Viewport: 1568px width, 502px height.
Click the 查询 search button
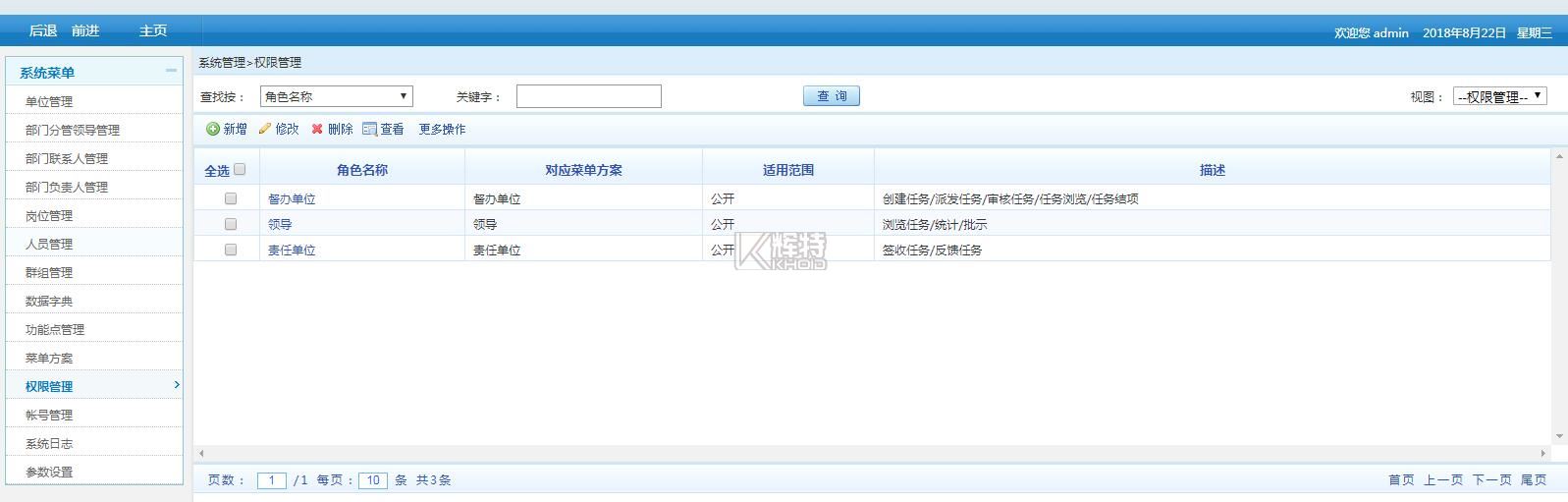(x=832, y=95)
